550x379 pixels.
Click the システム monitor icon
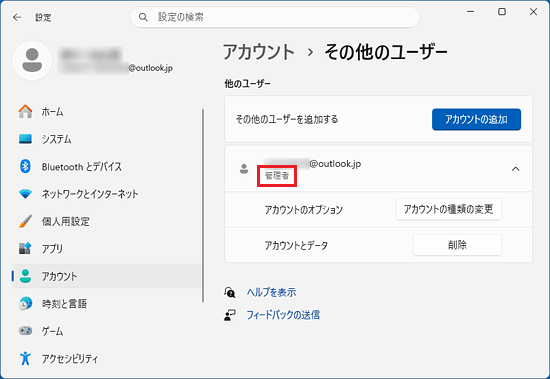[x=25, y=139]
